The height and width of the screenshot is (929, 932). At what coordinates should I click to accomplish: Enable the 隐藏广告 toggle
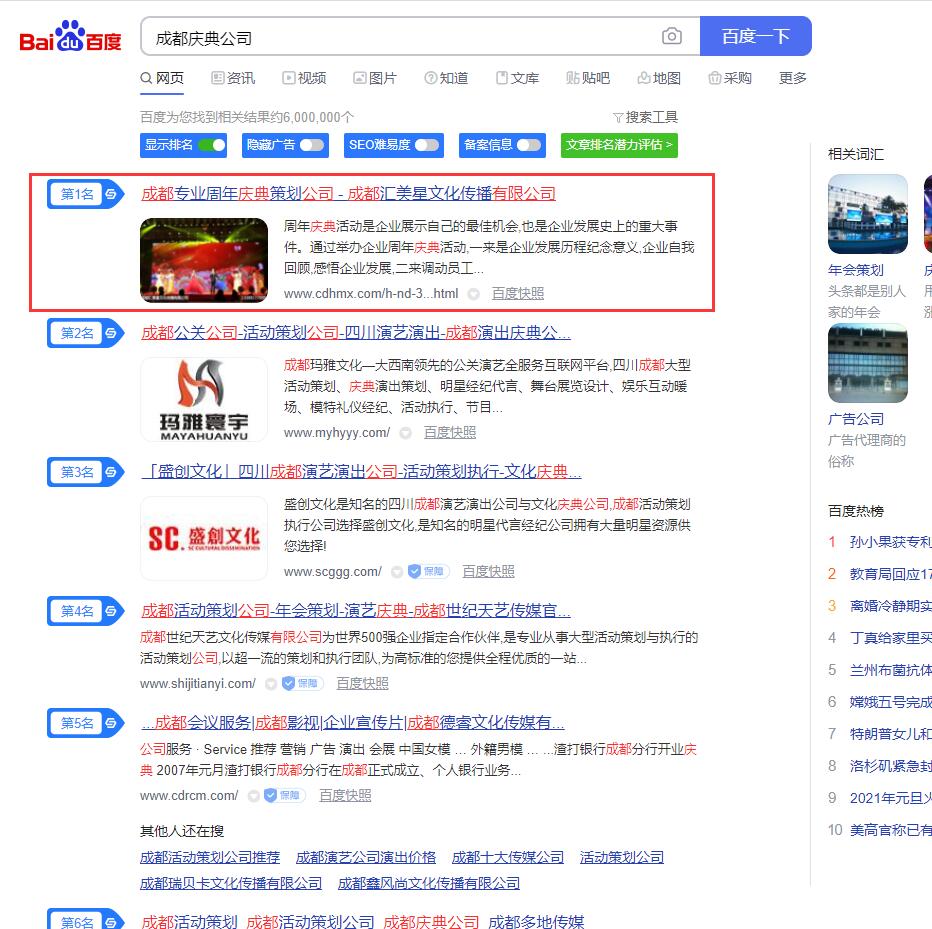pyautogui.click(x=312, y=145)
